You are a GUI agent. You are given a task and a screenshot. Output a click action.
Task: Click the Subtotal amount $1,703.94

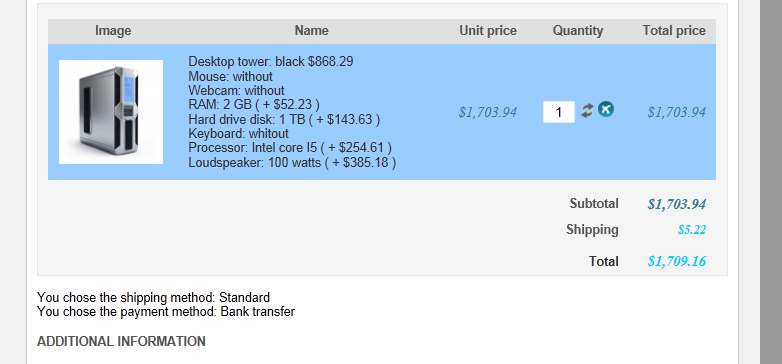point(676,204)
